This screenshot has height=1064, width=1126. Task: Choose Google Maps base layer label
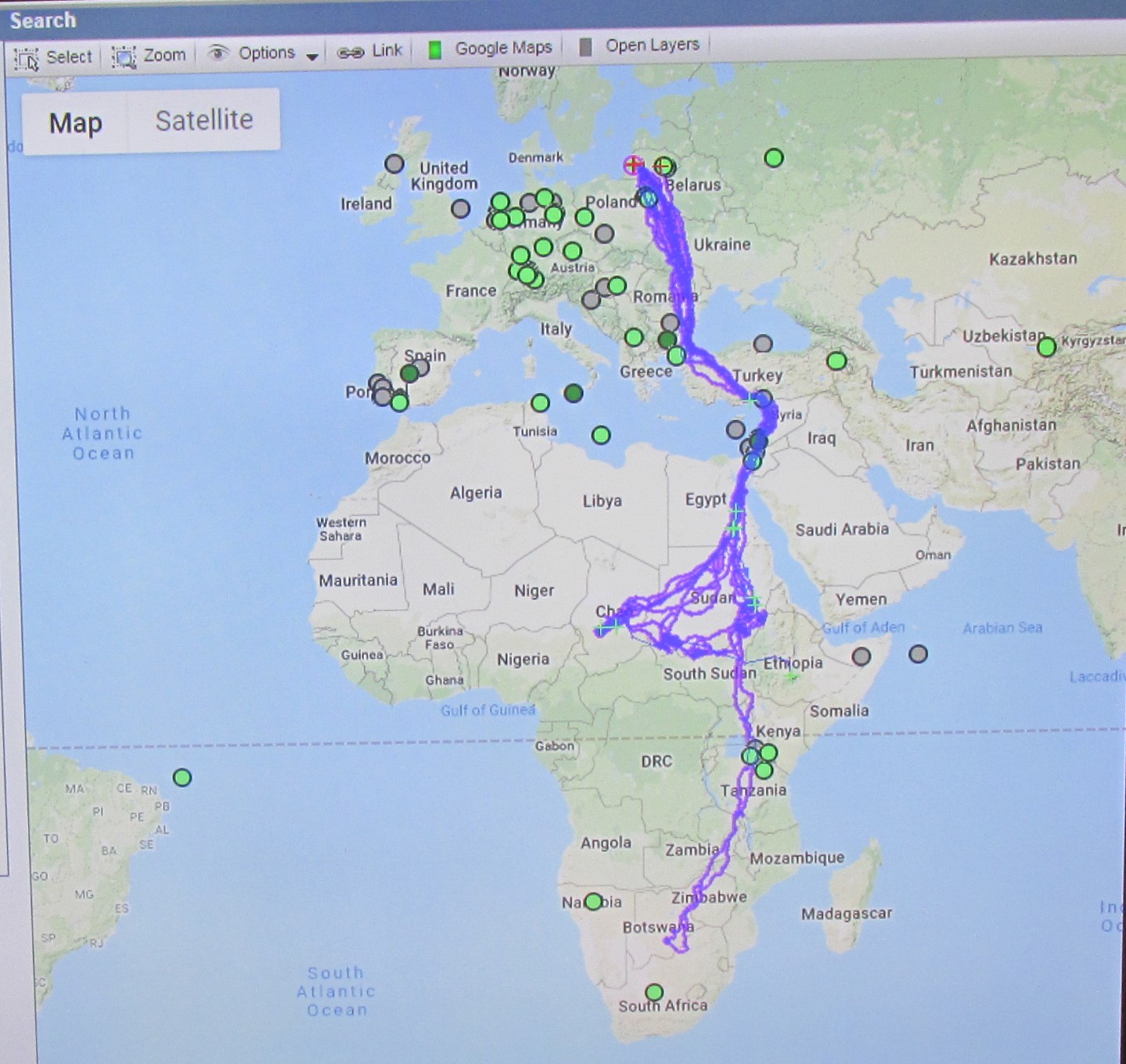(x=503, y=48)
